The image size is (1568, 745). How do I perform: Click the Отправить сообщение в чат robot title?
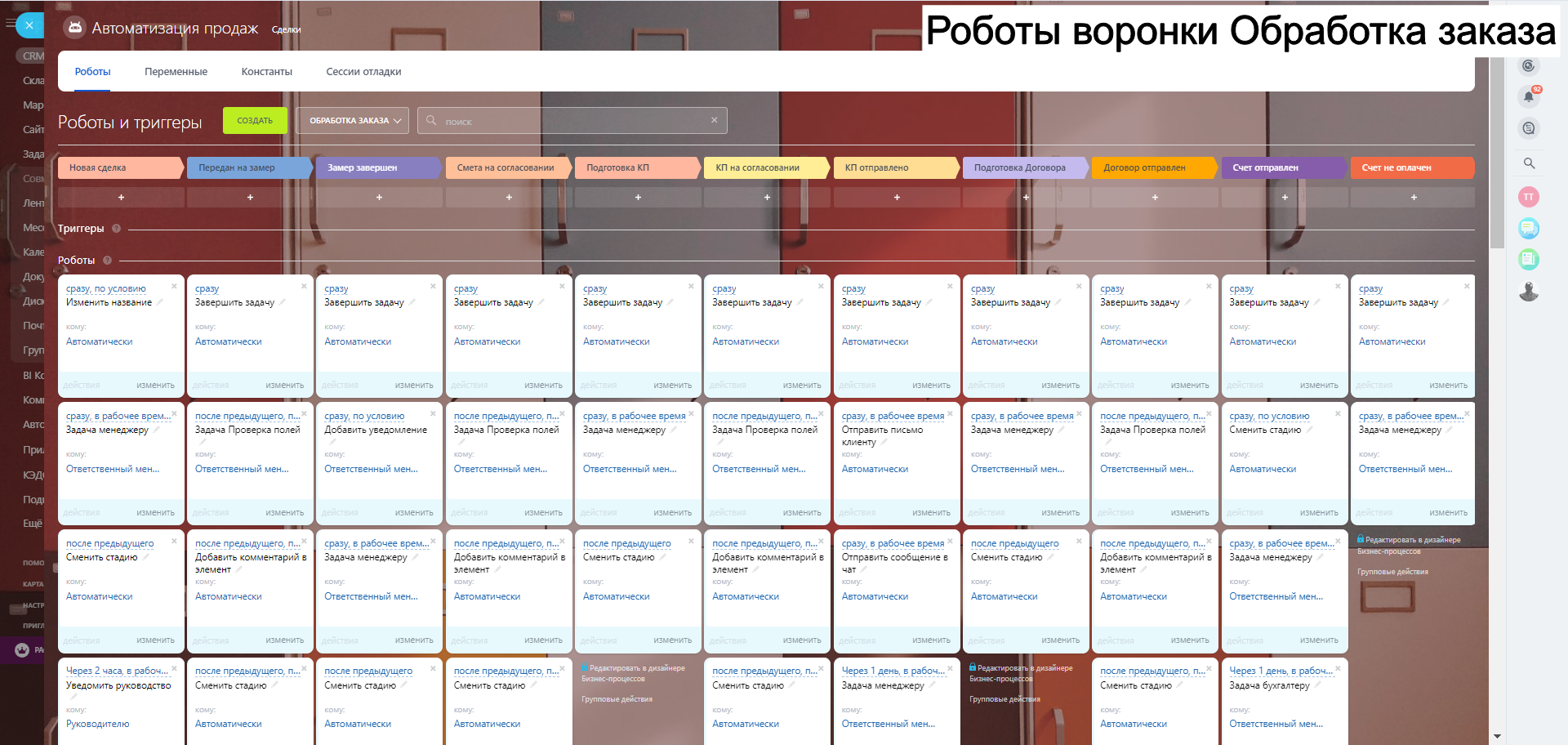(895, 563)
